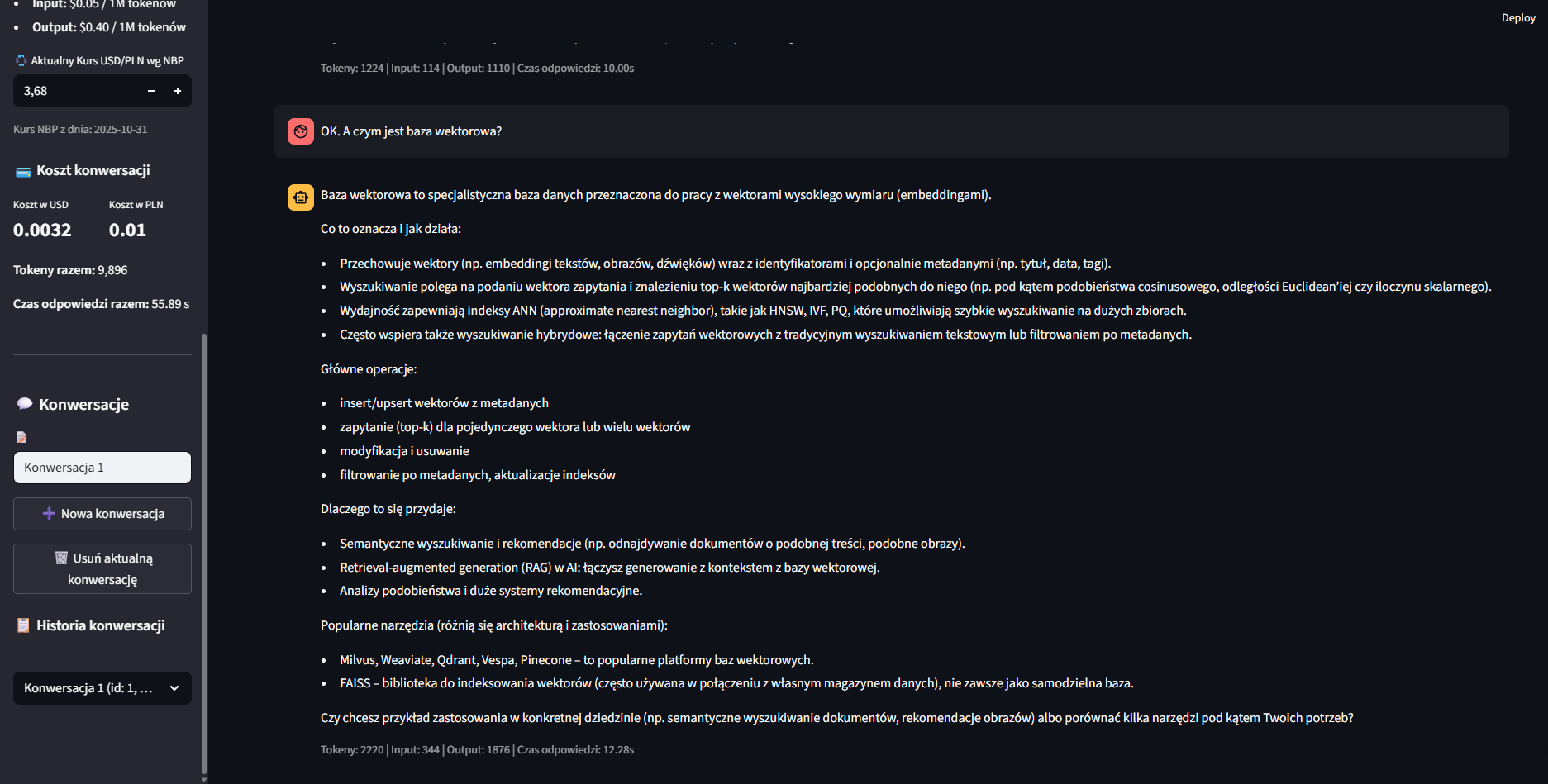Click the notepad icon above conversation name field
The width and height of the screenshot is (1548, 784).
21,437
